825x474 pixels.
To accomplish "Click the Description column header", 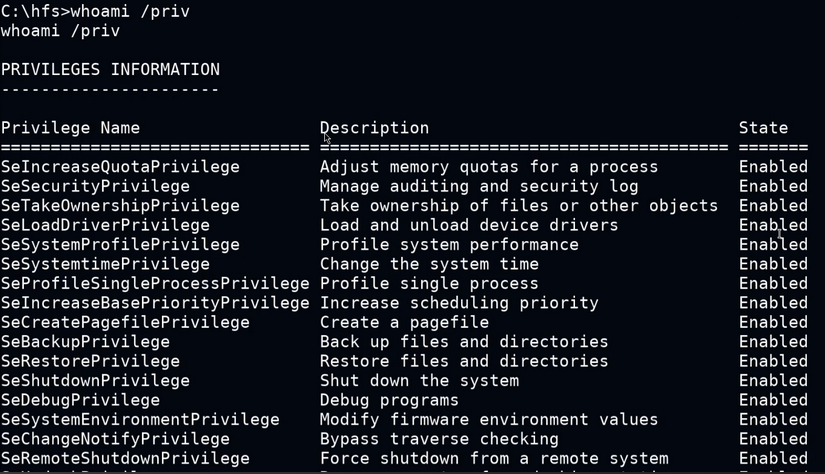I will 374,128.
